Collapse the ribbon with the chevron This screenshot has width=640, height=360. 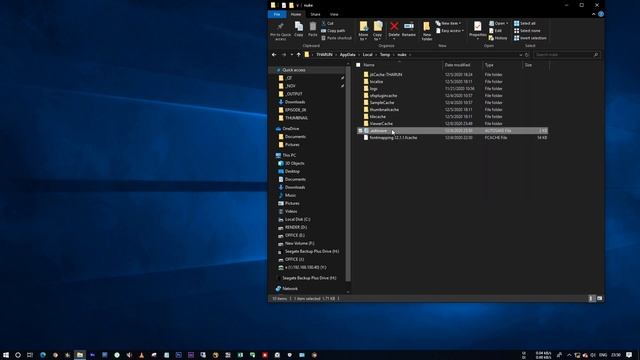[x=593, y=14]
